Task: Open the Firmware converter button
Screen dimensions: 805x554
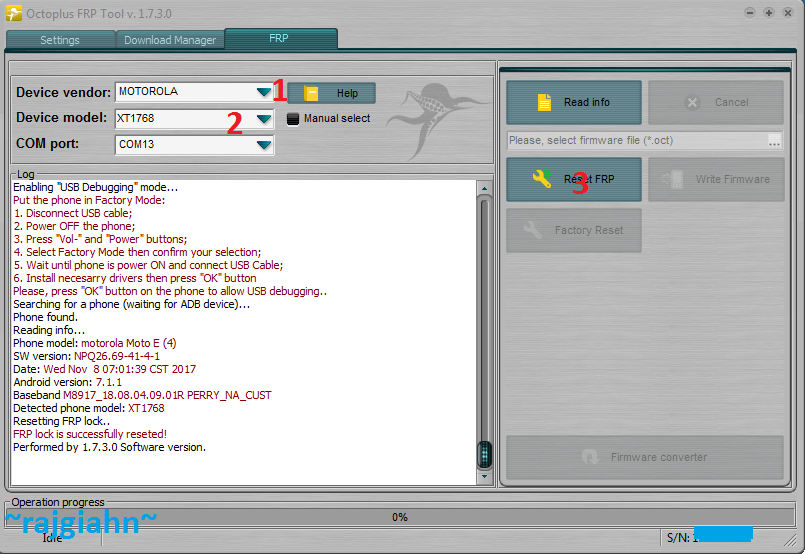Action: (645, 457)
